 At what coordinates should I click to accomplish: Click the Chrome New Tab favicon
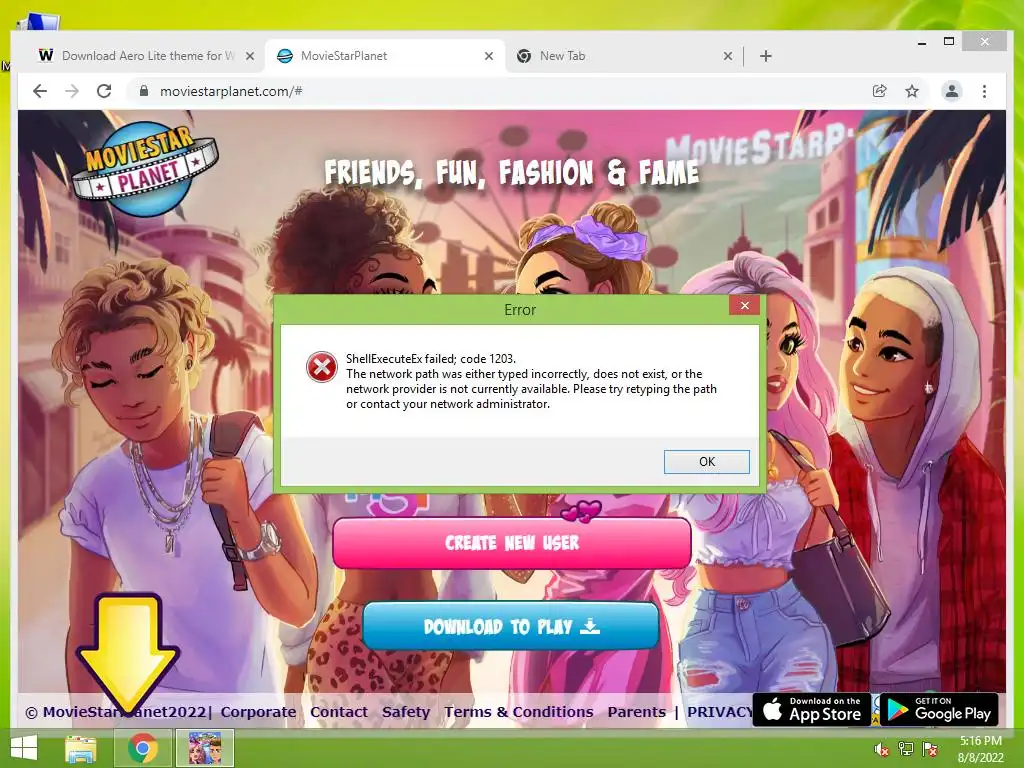[524, 56]
